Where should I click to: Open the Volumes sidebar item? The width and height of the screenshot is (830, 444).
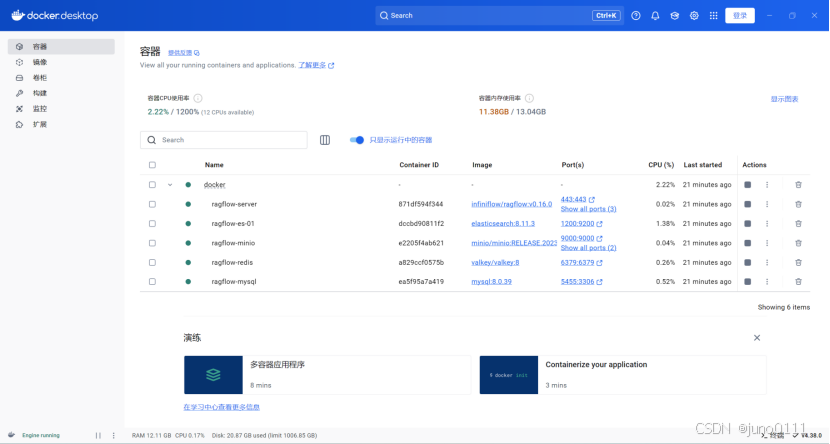tap(61, 78)
